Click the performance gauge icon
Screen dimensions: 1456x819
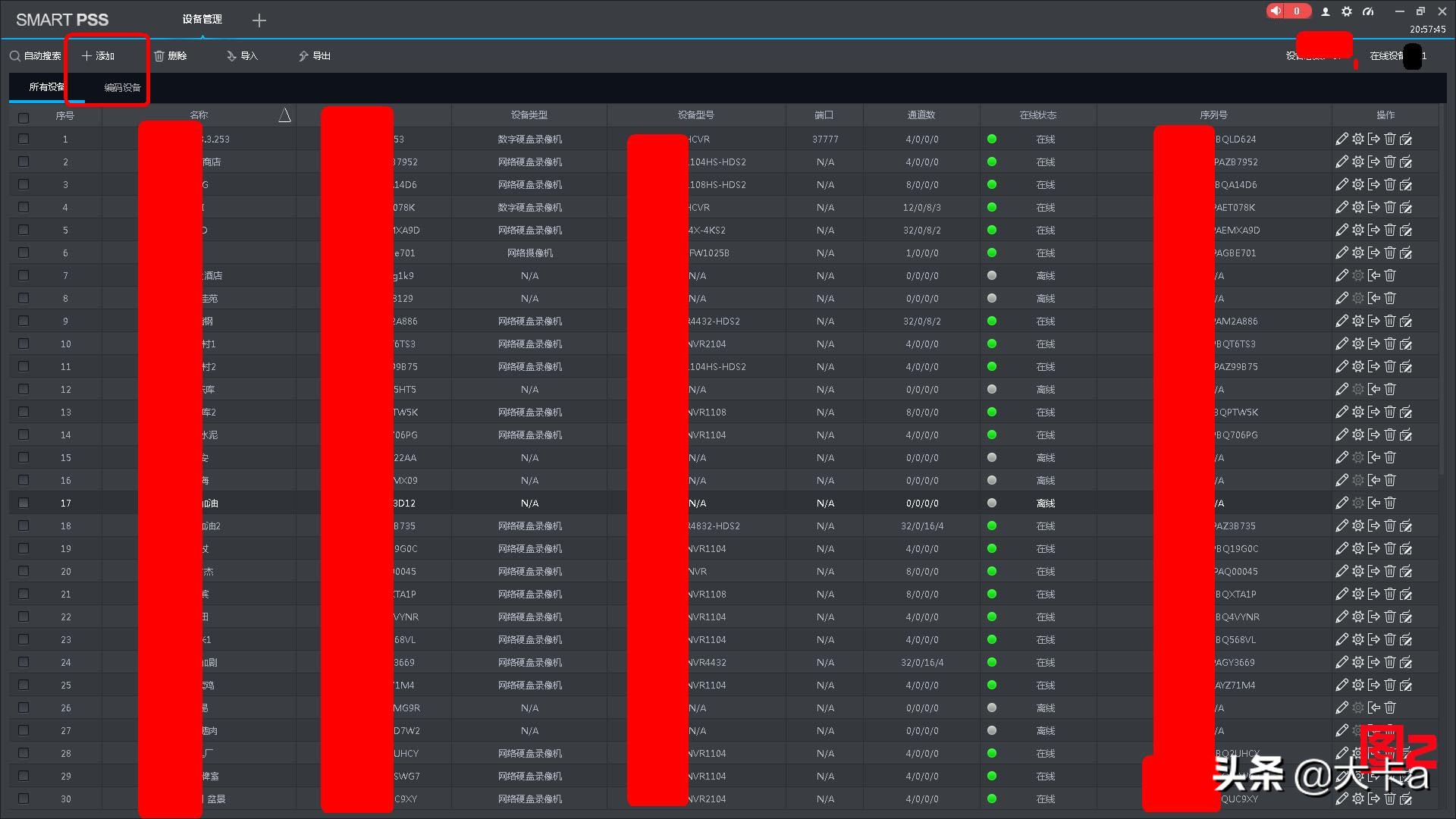[x=1368, y=11]
